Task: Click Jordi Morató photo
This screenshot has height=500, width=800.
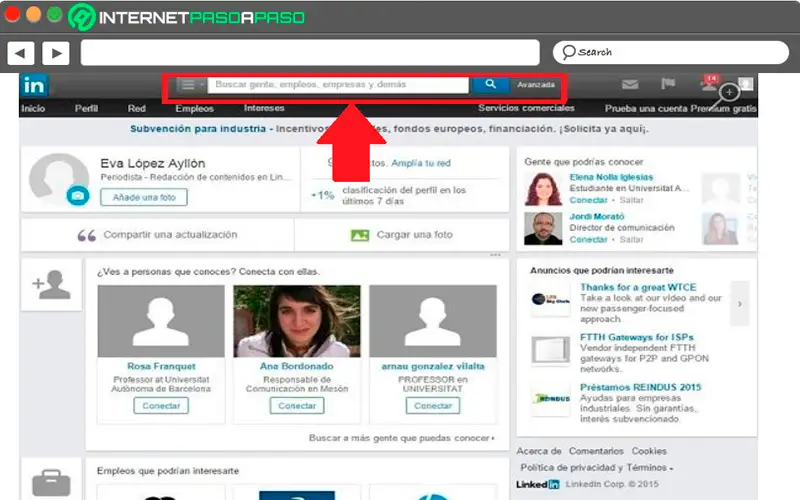Action: (543, 229)
